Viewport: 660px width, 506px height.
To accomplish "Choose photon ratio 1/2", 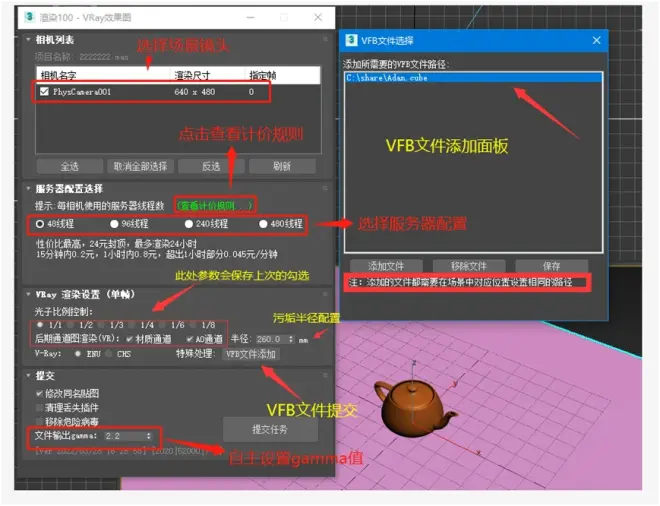I will point(71,325).
